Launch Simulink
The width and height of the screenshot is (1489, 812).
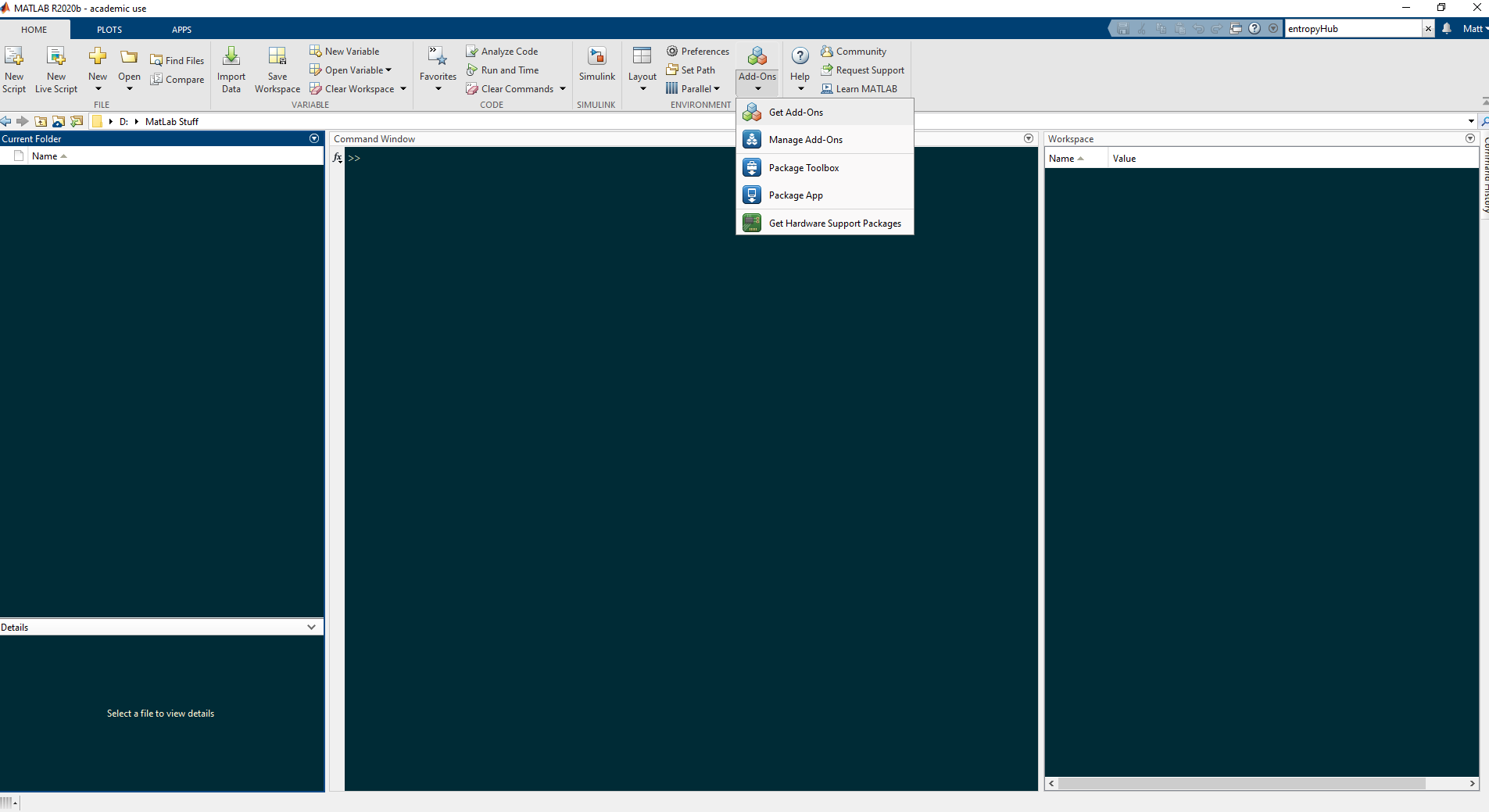click(597, 65)
